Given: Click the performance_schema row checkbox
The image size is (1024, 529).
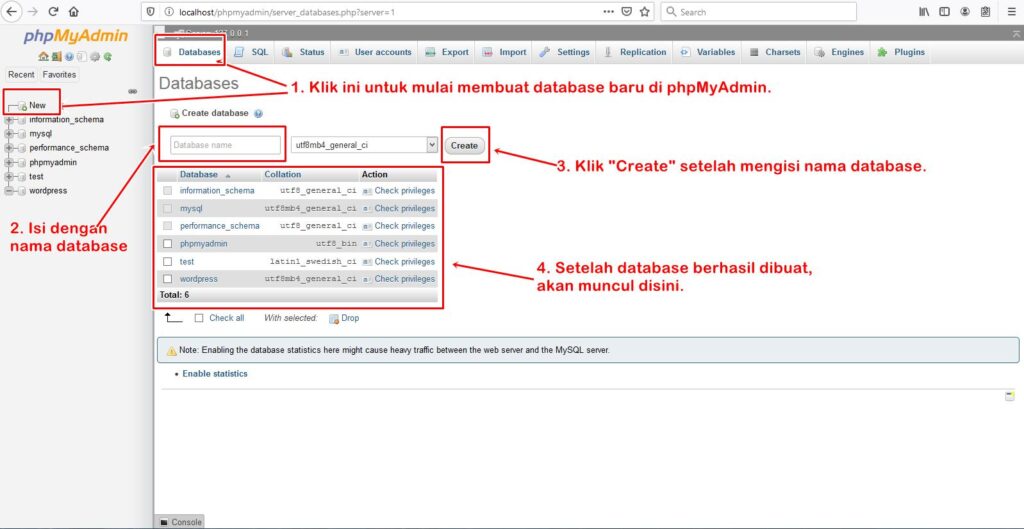Looking at the screenshot, I should click(x=167, y=226).
